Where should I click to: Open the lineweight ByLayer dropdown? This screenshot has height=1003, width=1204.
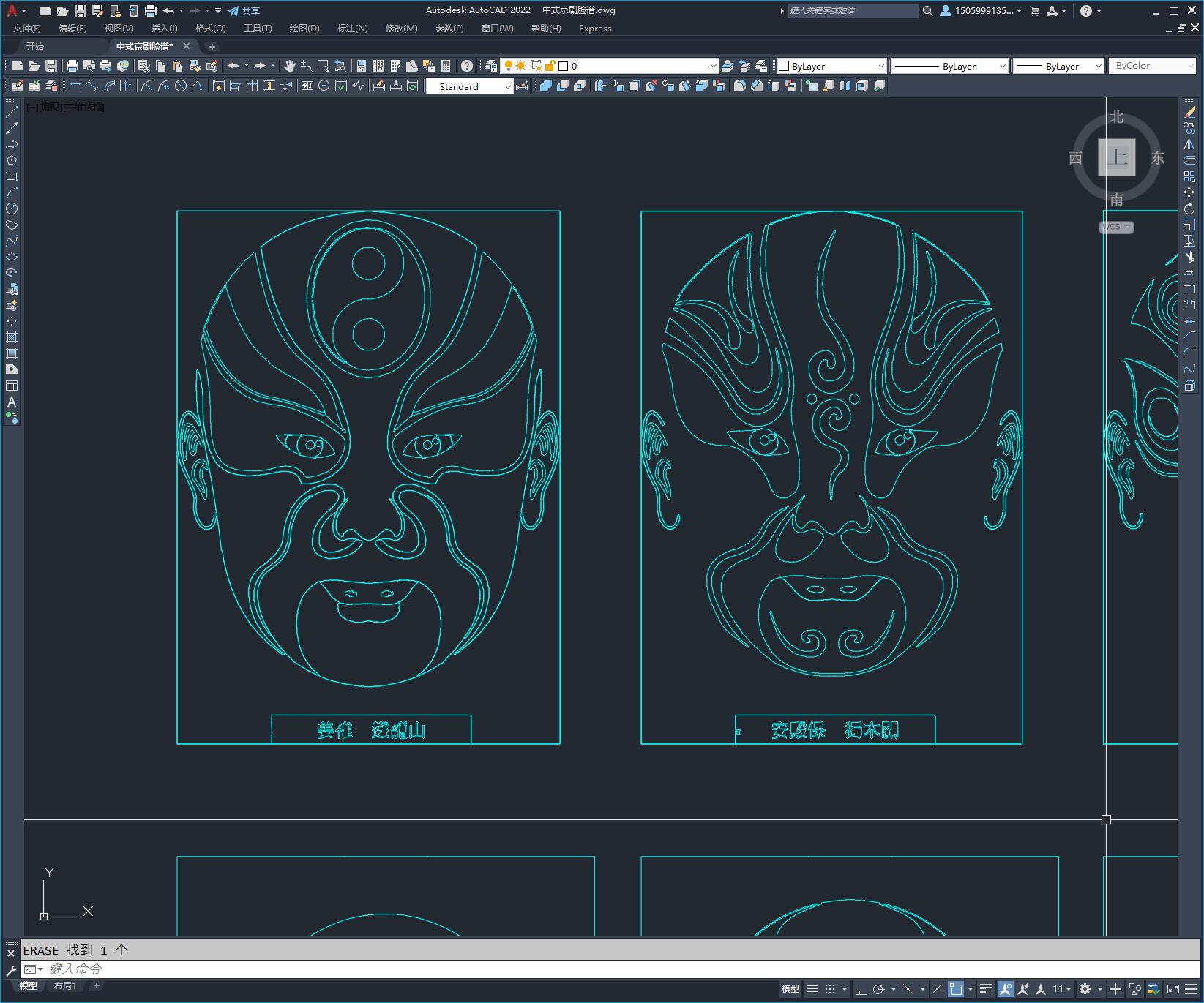click(x=1098, y=66)
